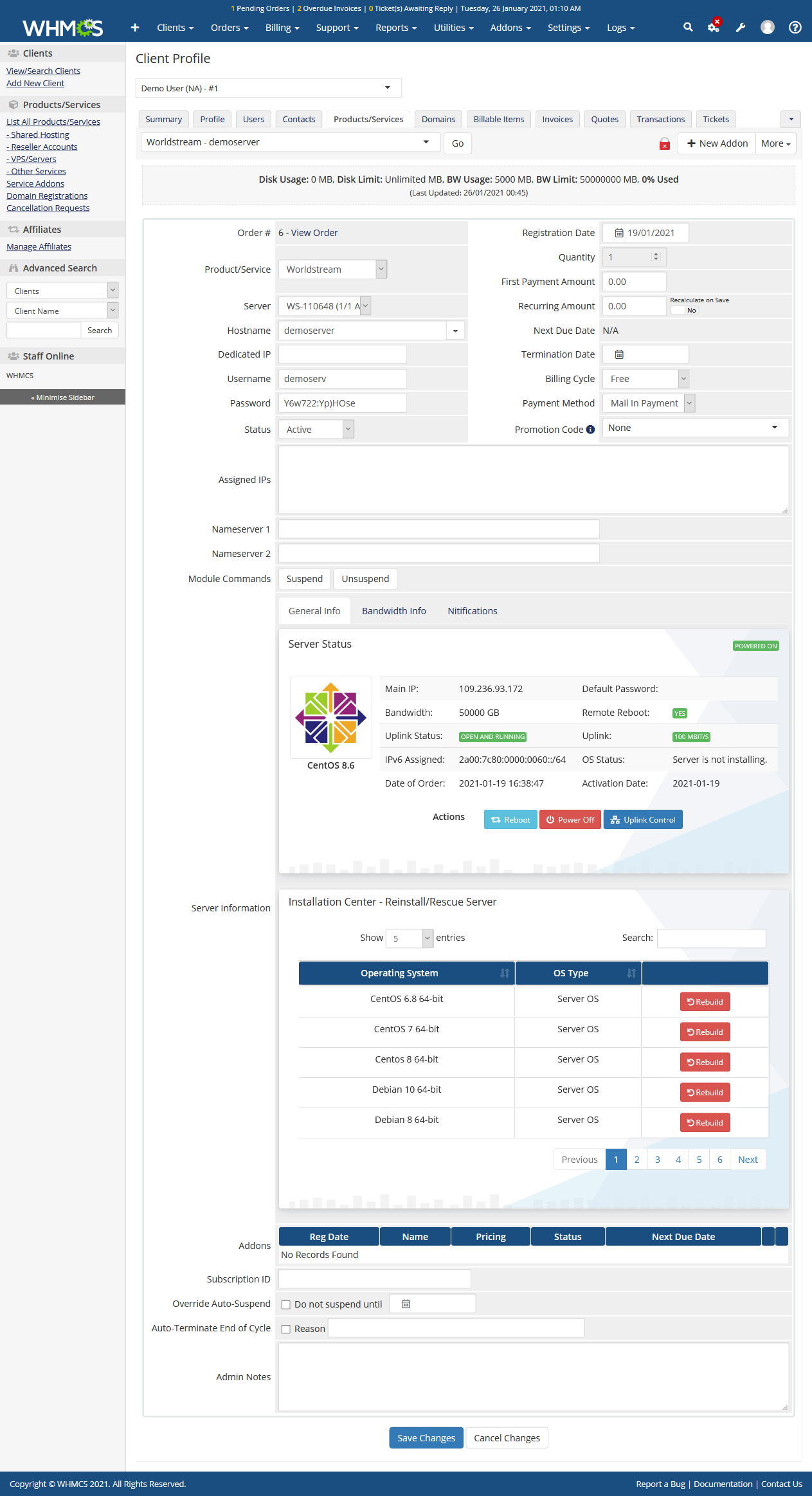Open the More dropdown button

pyautogui.click(x=776, y=143)
